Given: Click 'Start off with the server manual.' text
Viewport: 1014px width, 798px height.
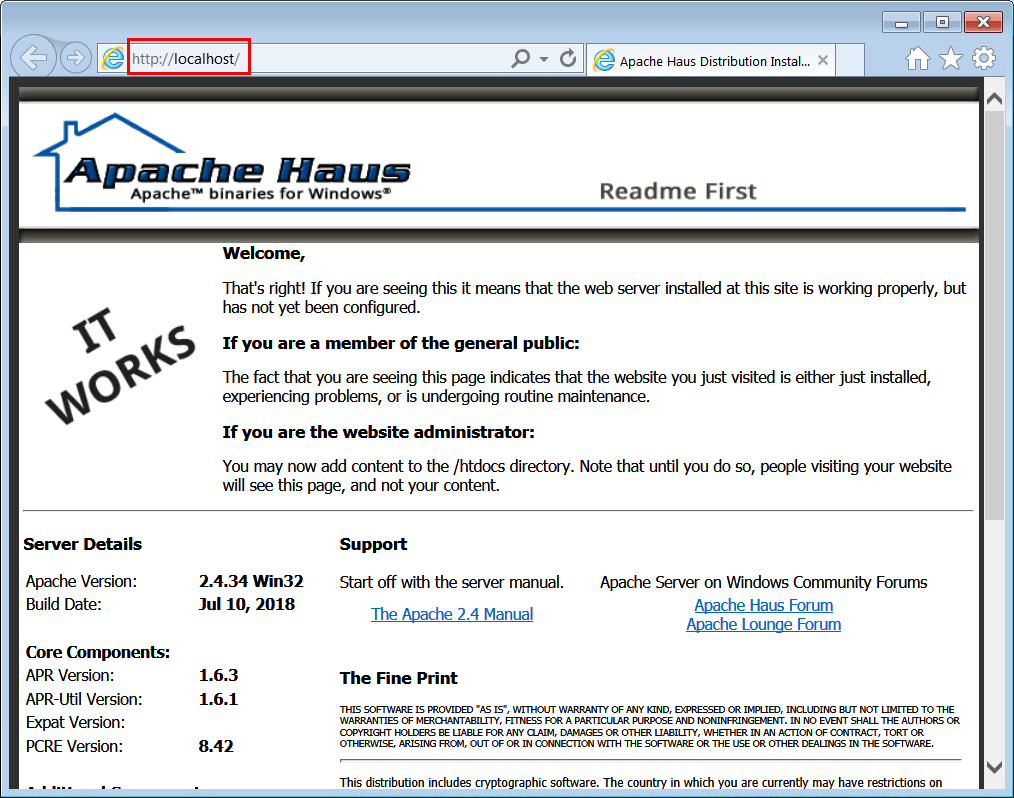Looking at the screenshot, I should pyautogui.click(x=451, y=582).
